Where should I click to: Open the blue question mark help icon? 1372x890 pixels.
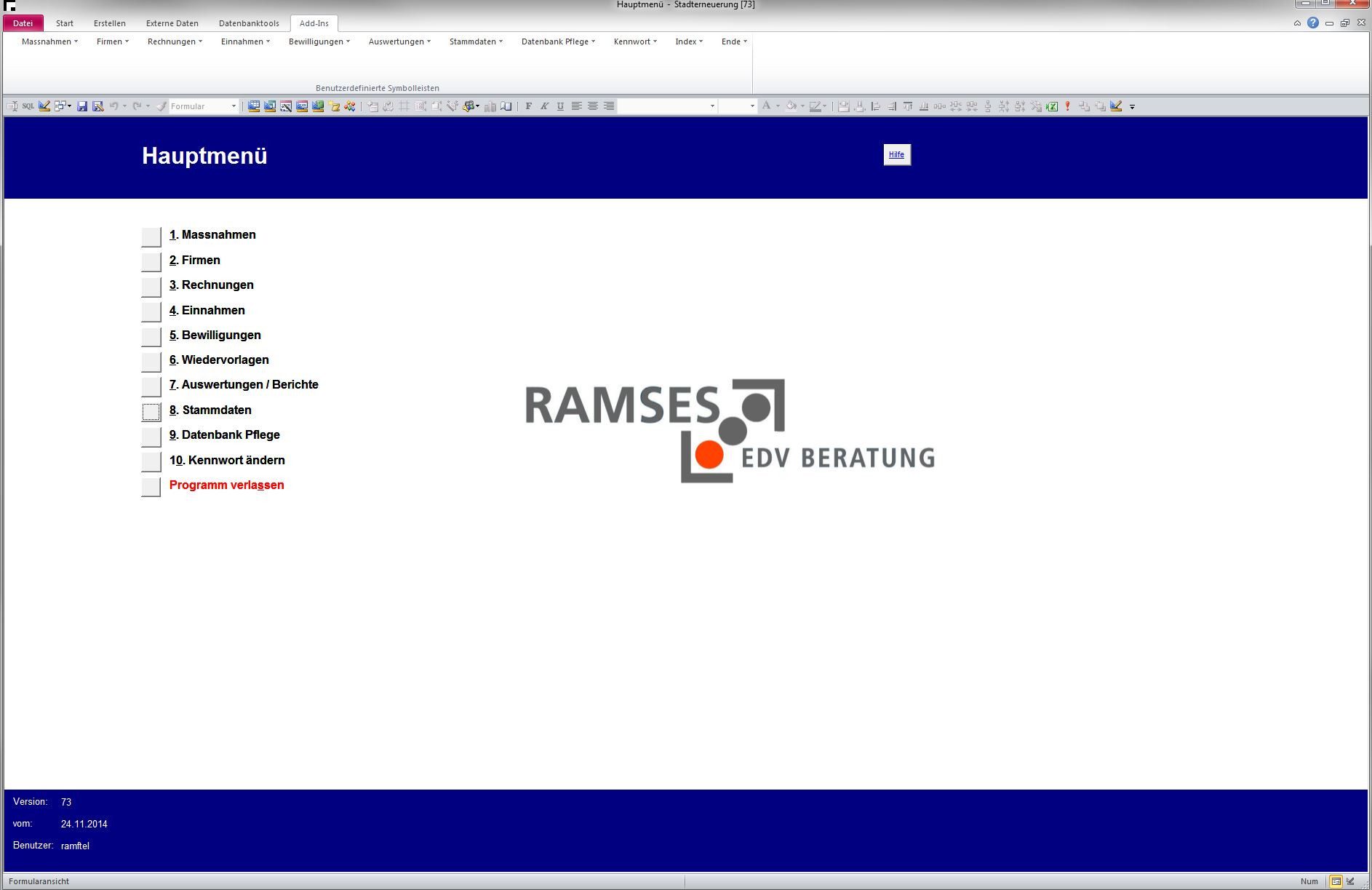[x=1313, y=23]
